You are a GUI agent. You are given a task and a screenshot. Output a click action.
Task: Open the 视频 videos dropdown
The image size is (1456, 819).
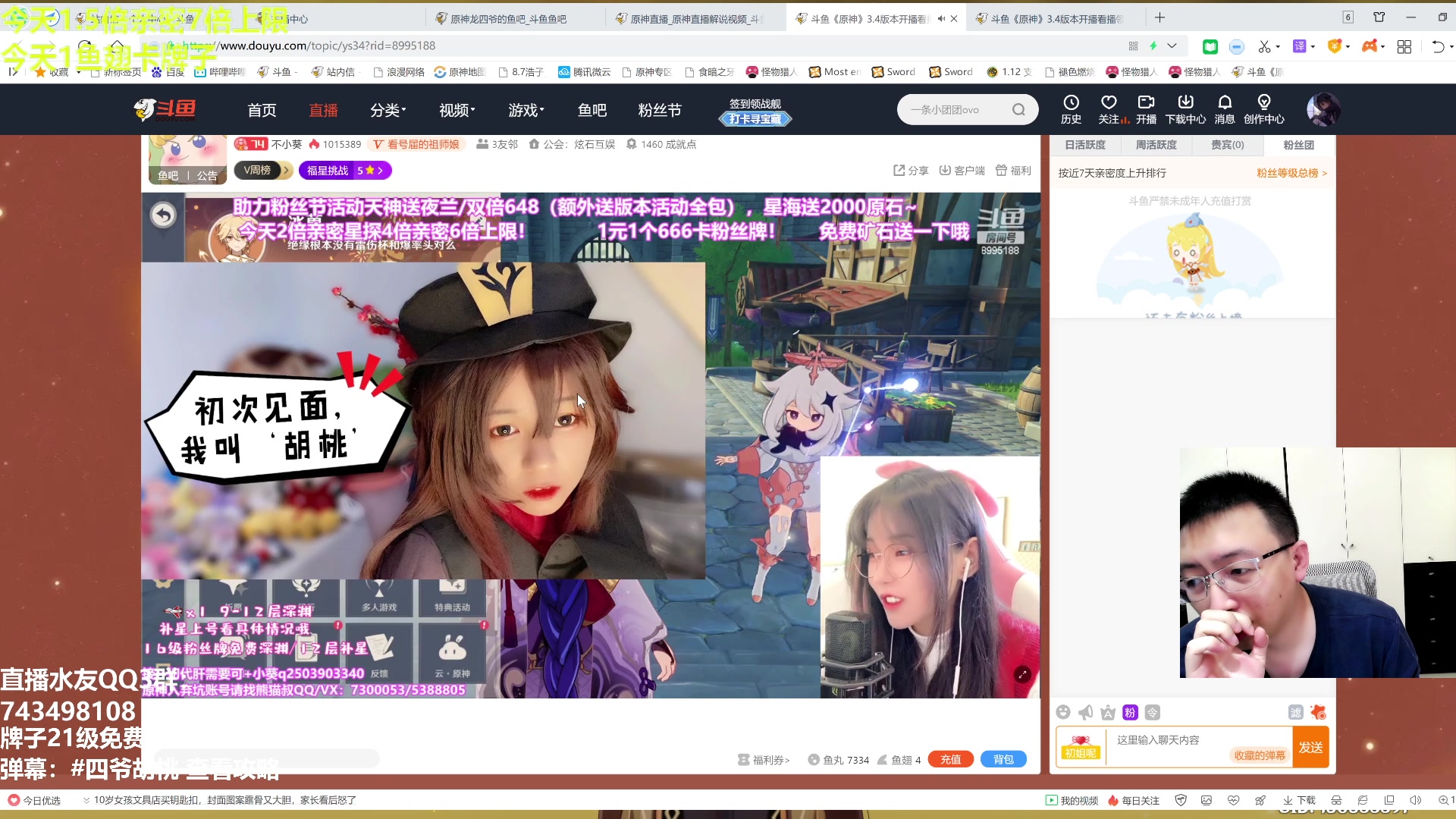click(x=457, y=110)
